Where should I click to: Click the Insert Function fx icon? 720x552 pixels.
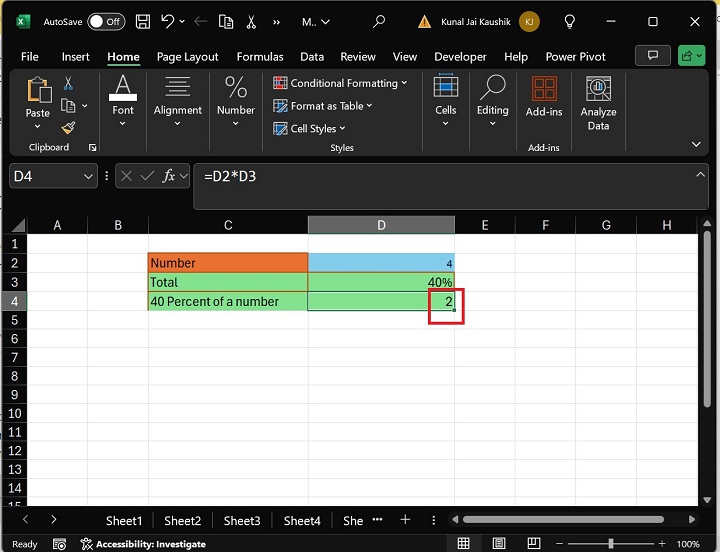tap(169, 176)
